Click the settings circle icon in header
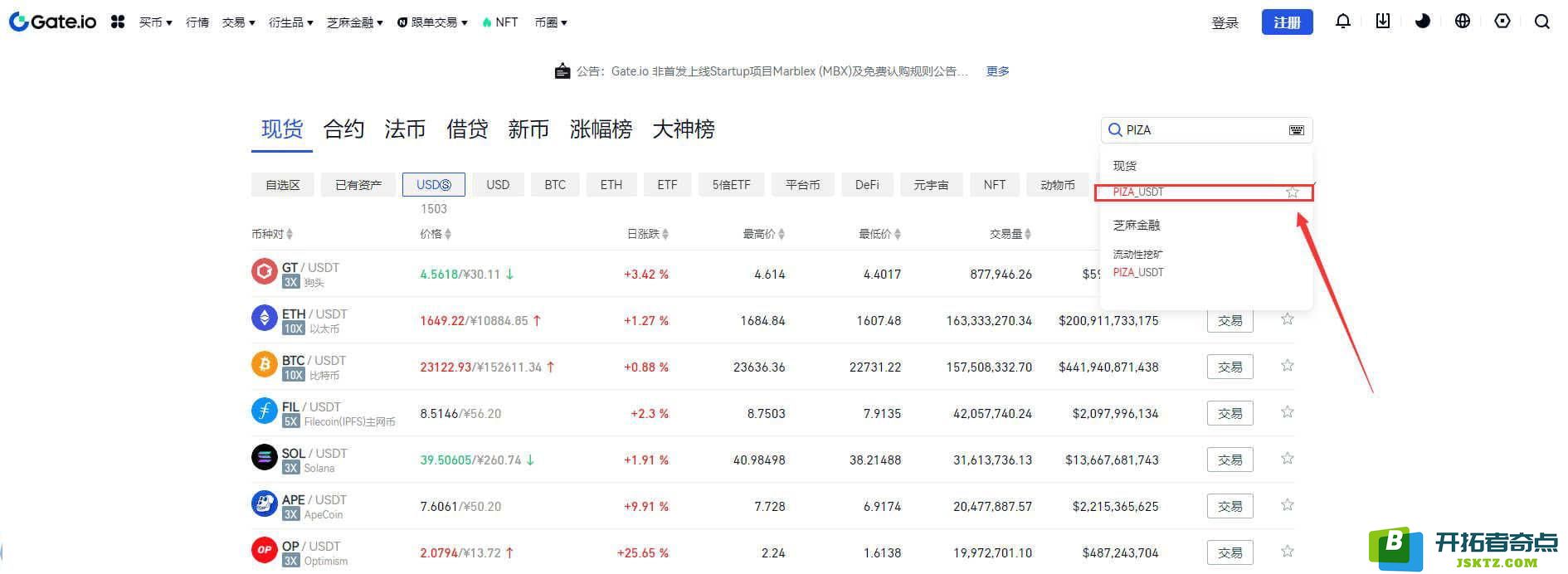1568x574 pixels. coord(1502,22)
